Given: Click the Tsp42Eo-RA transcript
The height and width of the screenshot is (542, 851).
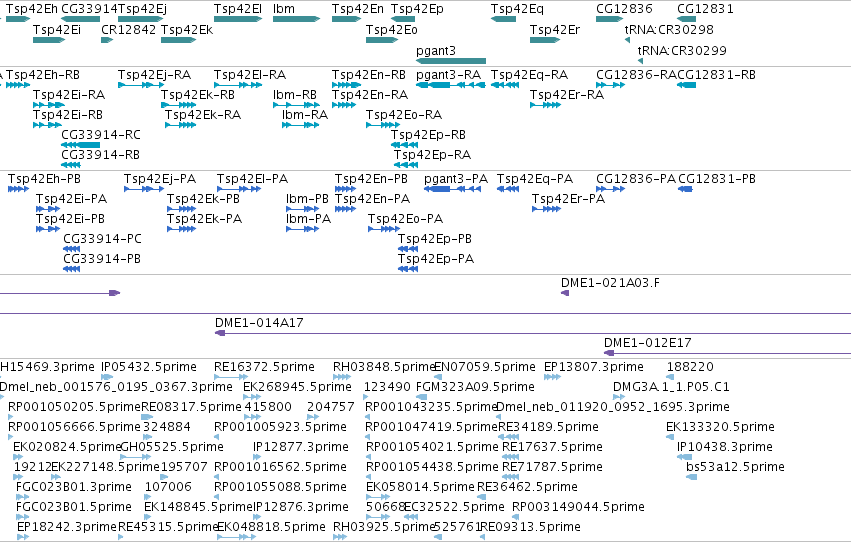Looking at the screenshot, I should tap(383, 125).
